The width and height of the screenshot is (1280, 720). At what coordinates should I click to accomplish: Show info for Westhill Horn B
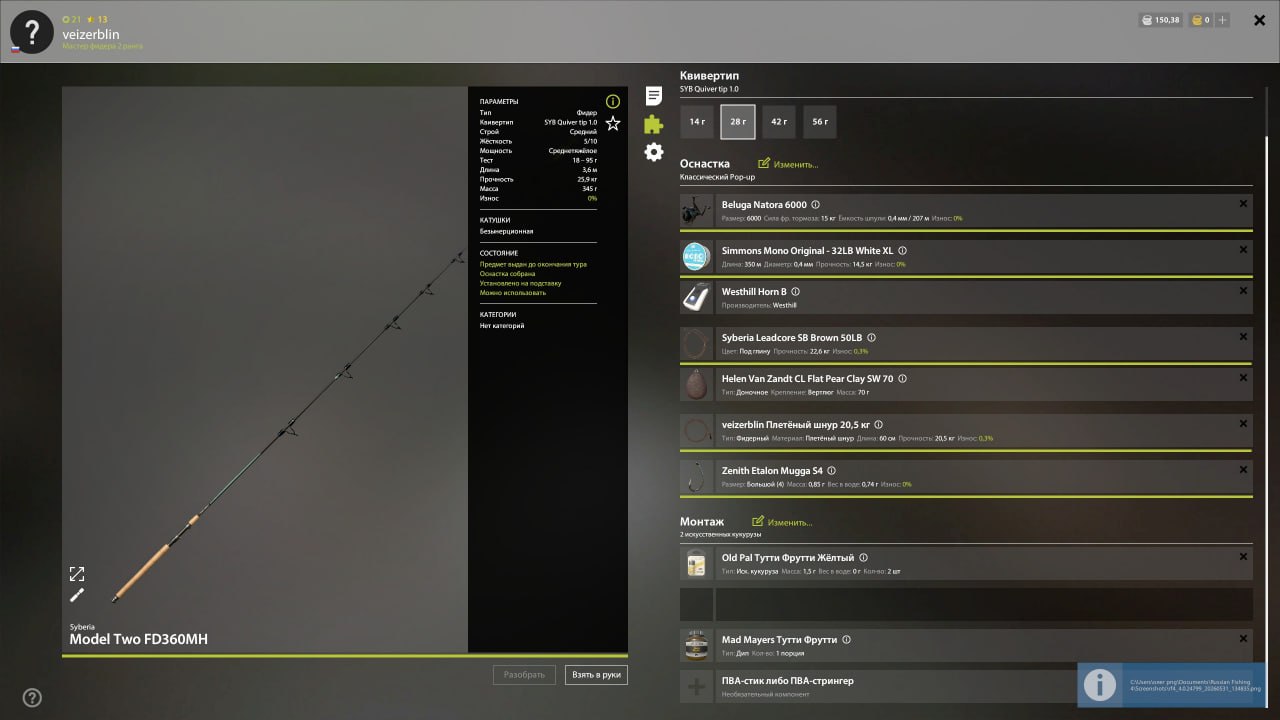[796, 292]
